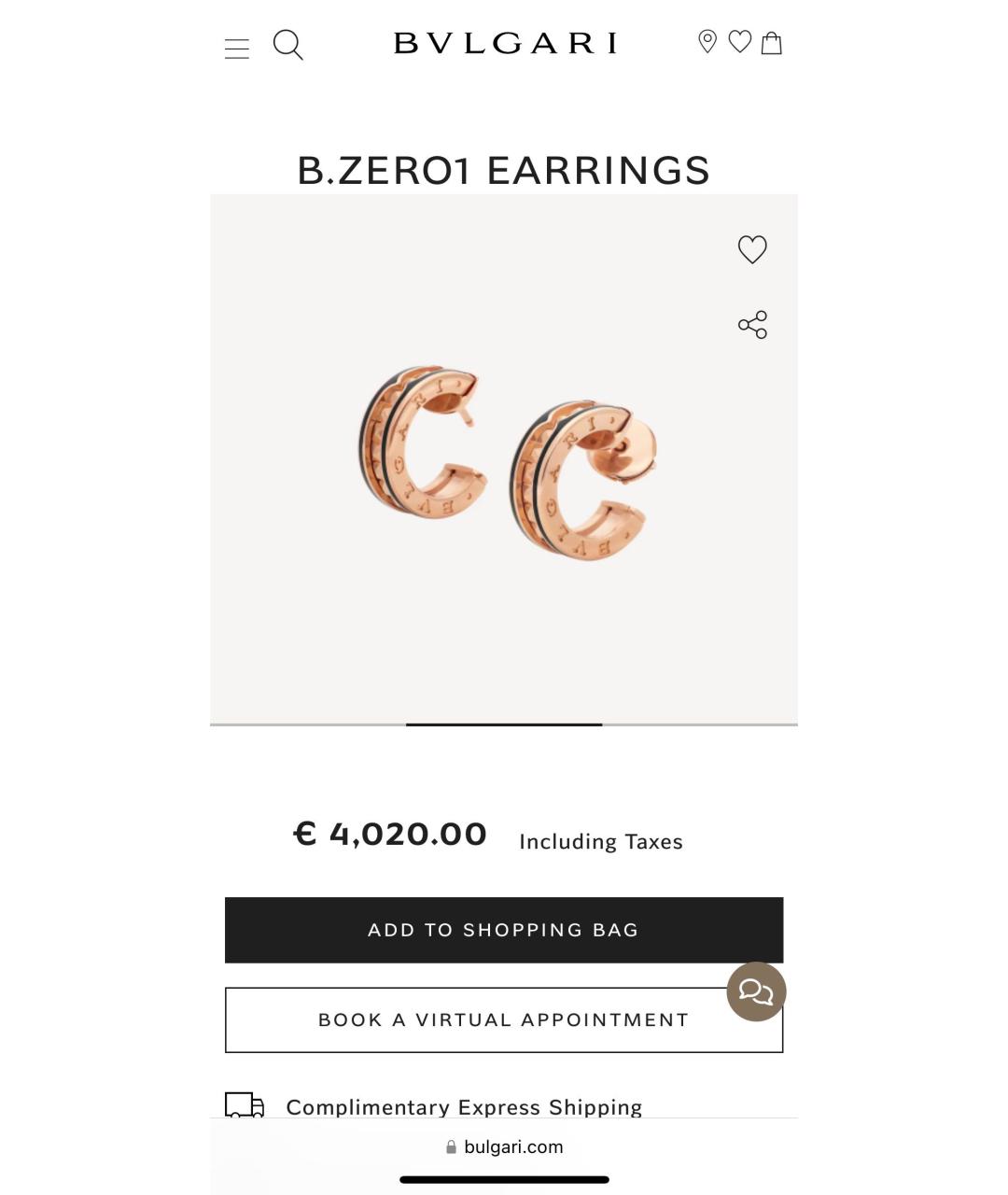View the shopping bag icon contents
The height and width of the screenshot is (1195, 1008).
click(x=772, y=43)
